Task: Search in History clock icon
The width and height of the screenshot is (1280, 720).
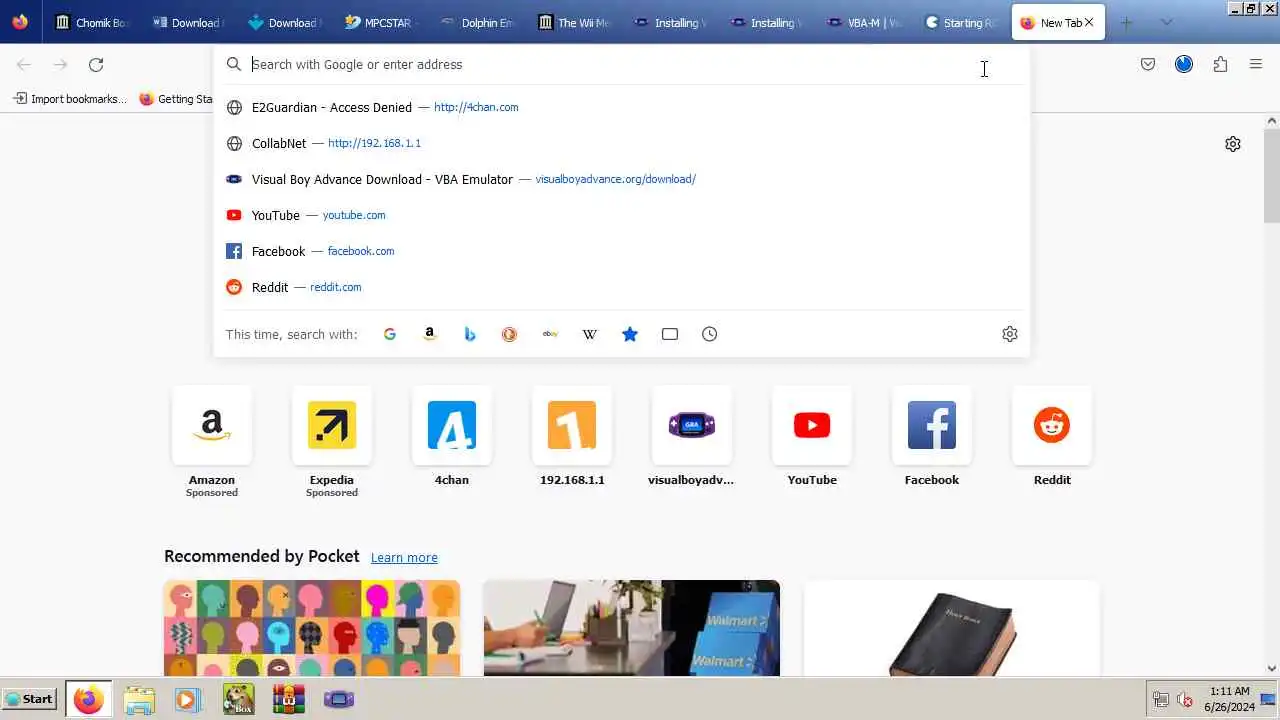Action: 710,334
